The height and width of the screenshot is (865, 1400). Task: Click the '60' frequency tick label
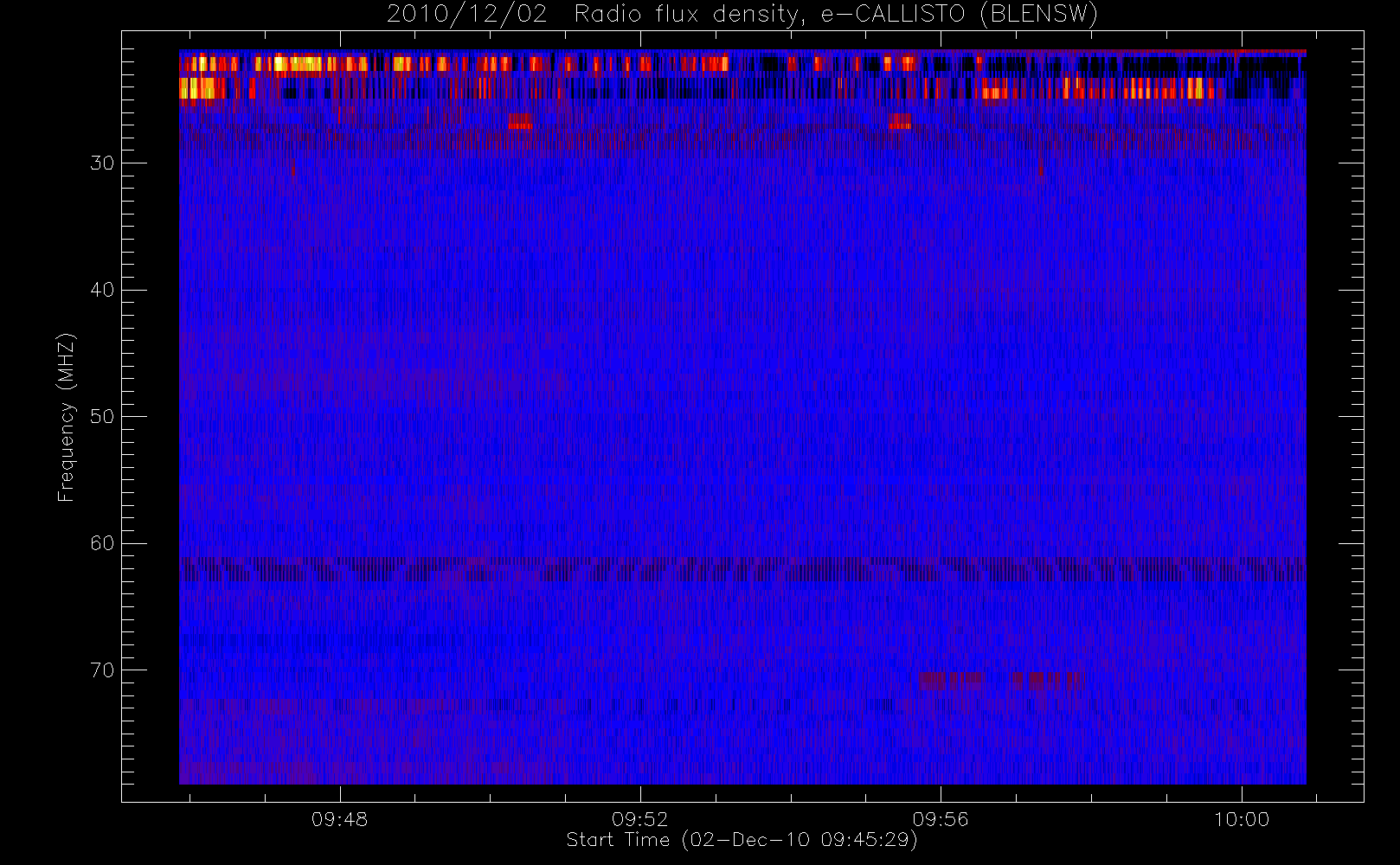coord(102,543)
